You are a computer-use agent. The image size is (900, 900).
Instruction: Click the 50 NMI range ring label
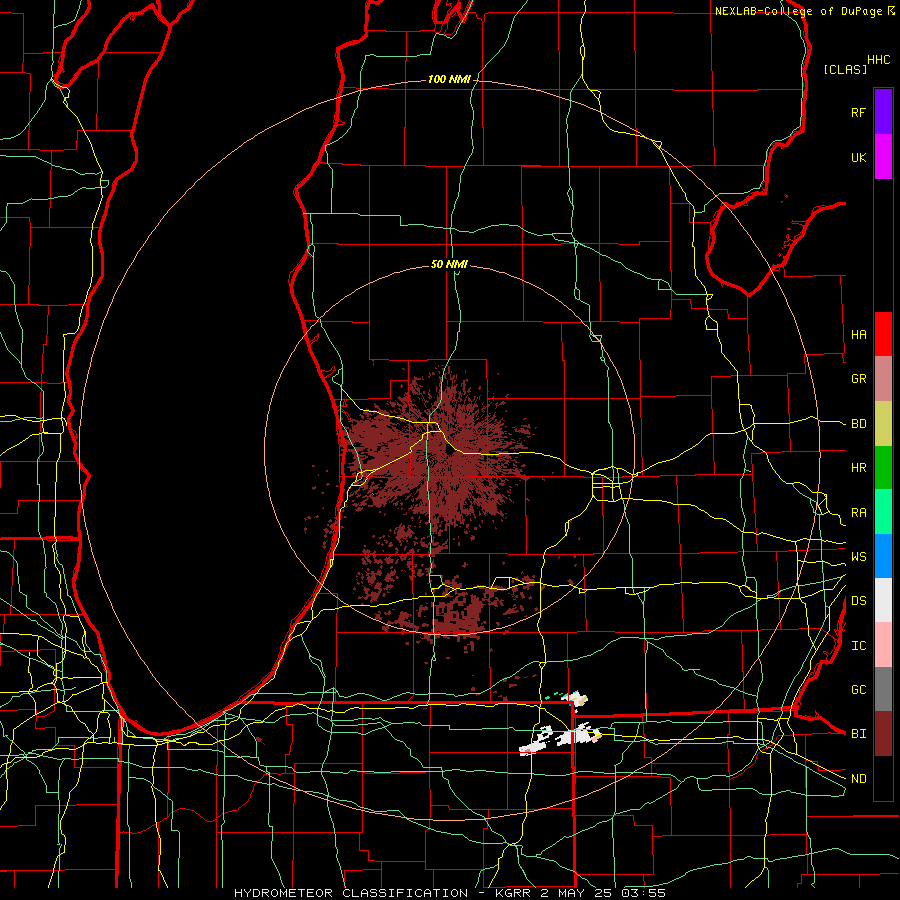point(449,264)
